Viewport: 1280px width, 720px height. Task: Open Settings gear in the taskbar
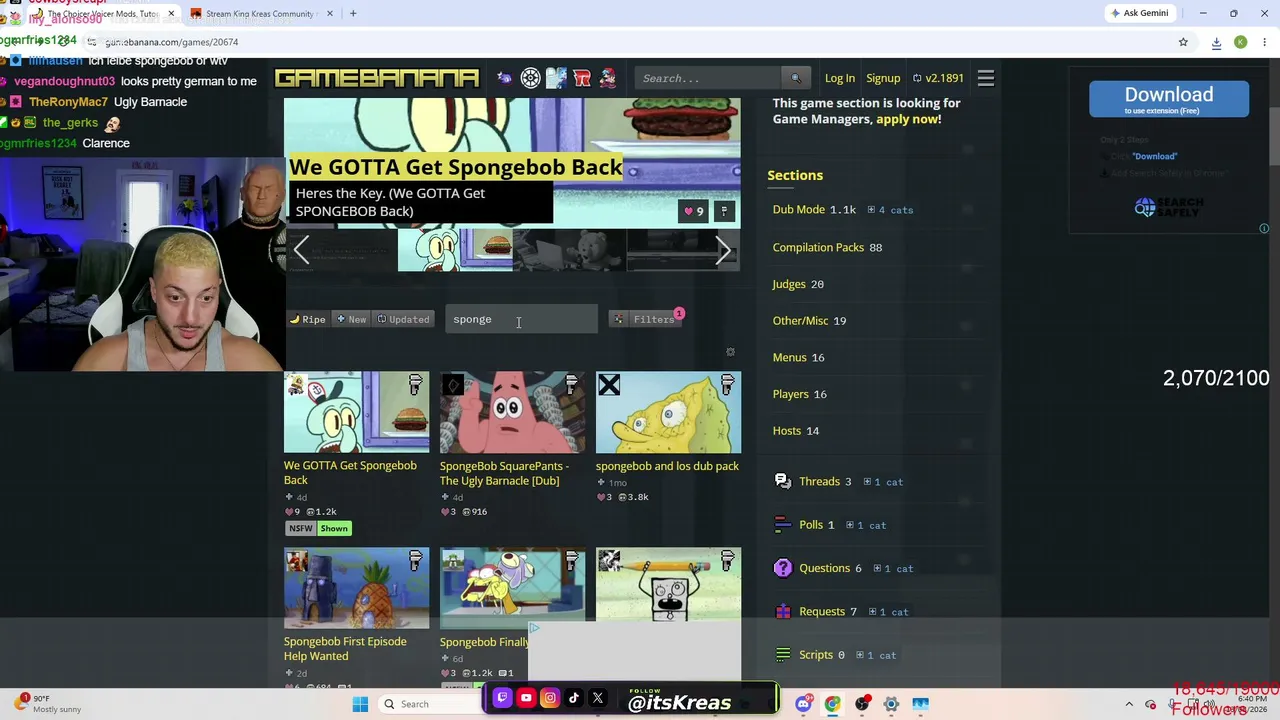tap(891, 704)
